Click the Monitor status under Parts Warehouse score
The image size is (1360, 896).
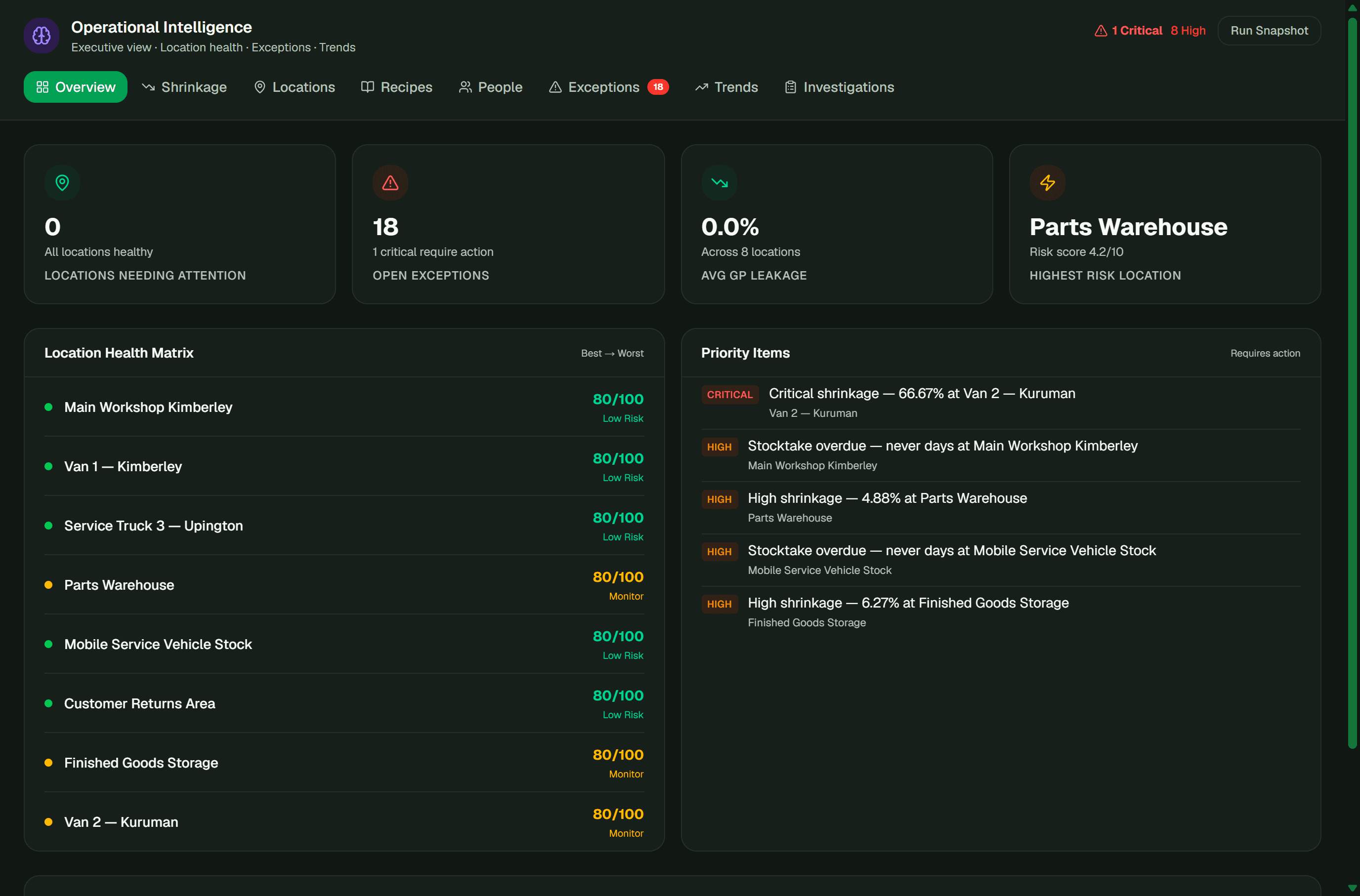click(626, 596)
